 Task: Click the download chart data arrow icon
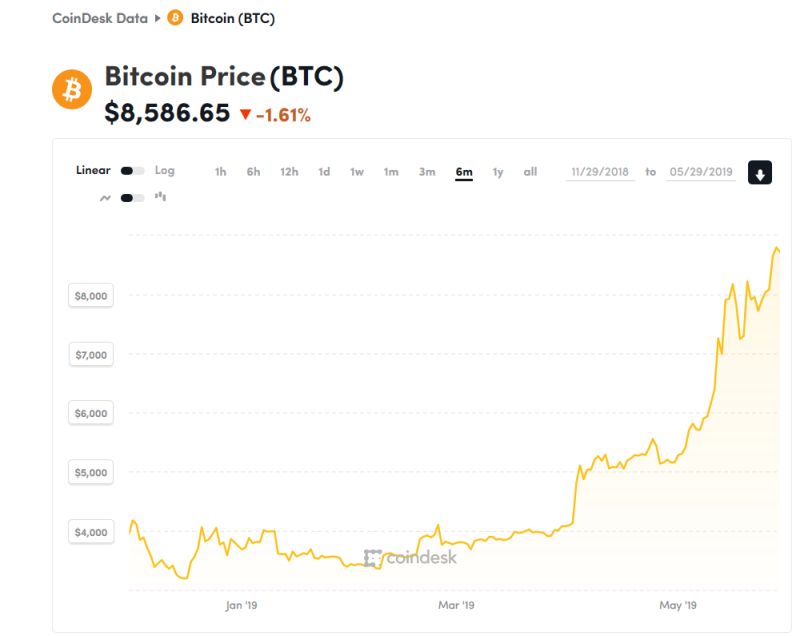click(x=760, y=172)
